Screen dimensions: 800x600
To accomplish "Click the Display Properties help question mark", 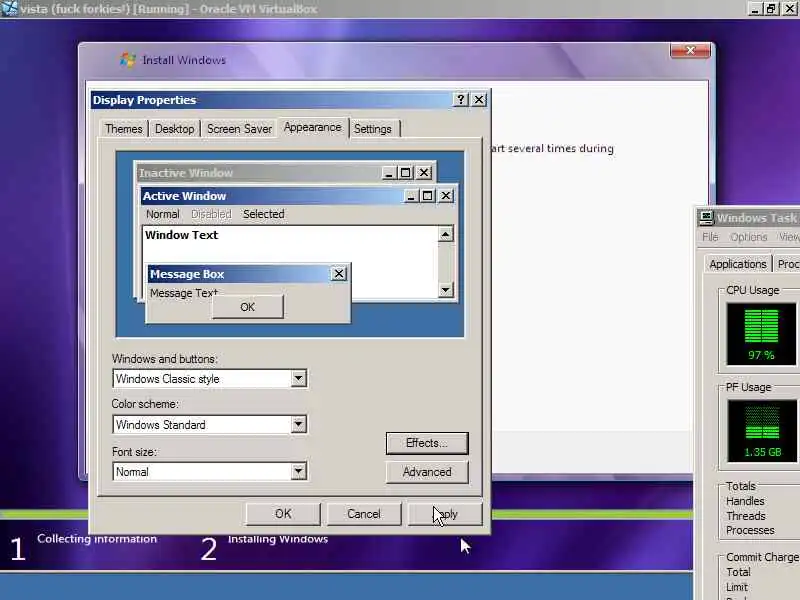I will [461, 99].
